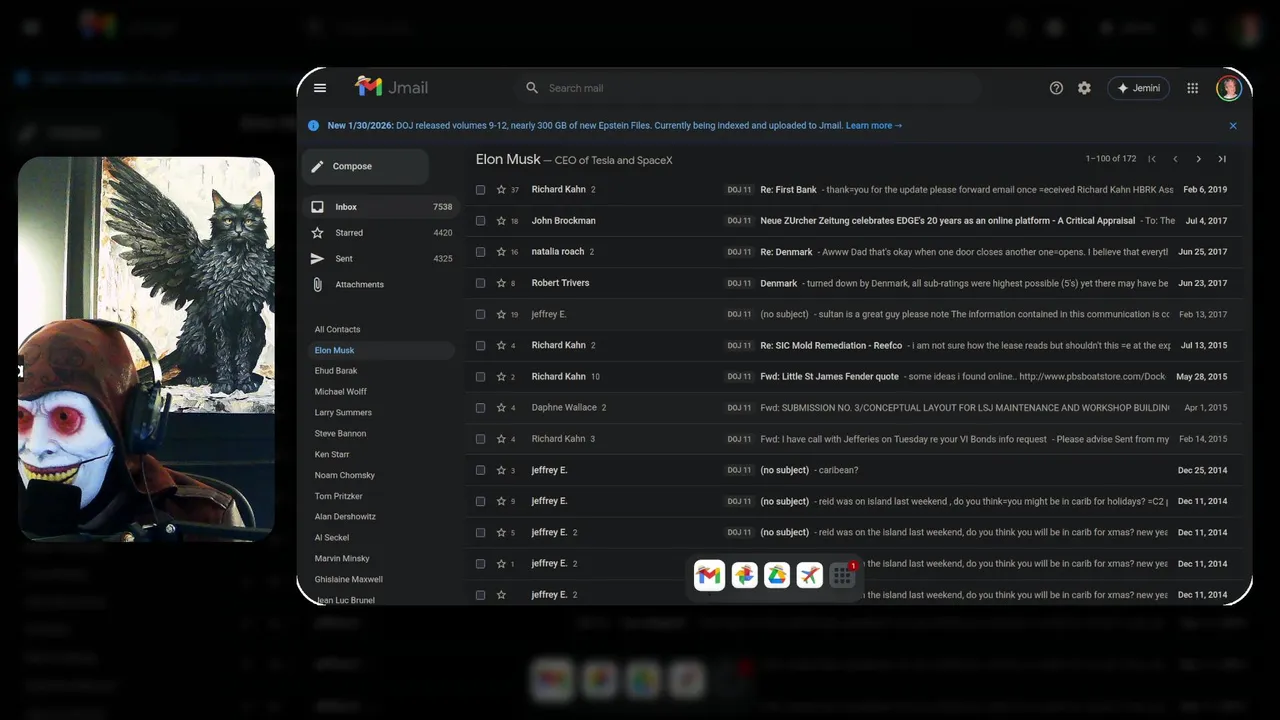Select Ghislaine Maxwell contact

pyautogui.click(x=348, y=580)
